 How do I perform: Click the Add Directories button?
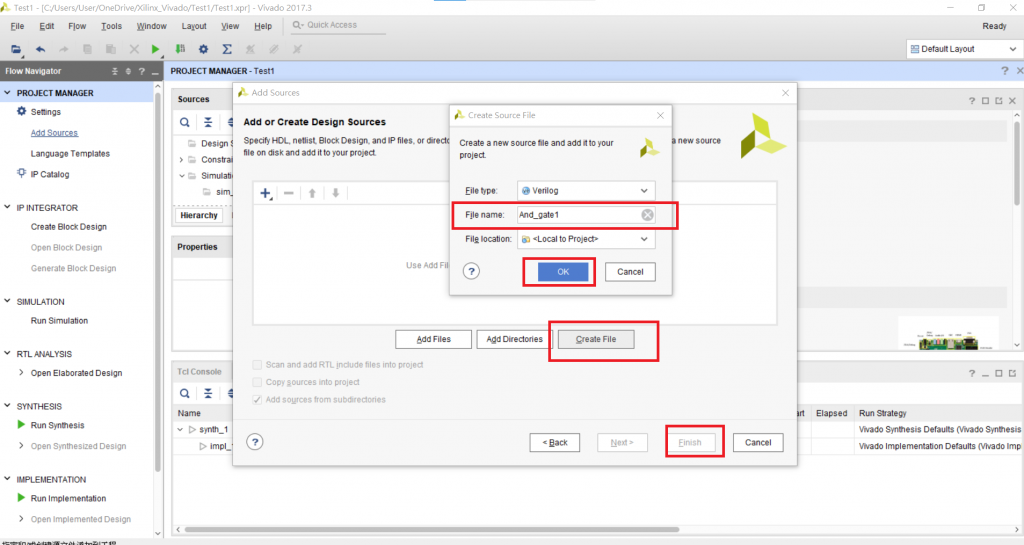[x=515, y=339]
